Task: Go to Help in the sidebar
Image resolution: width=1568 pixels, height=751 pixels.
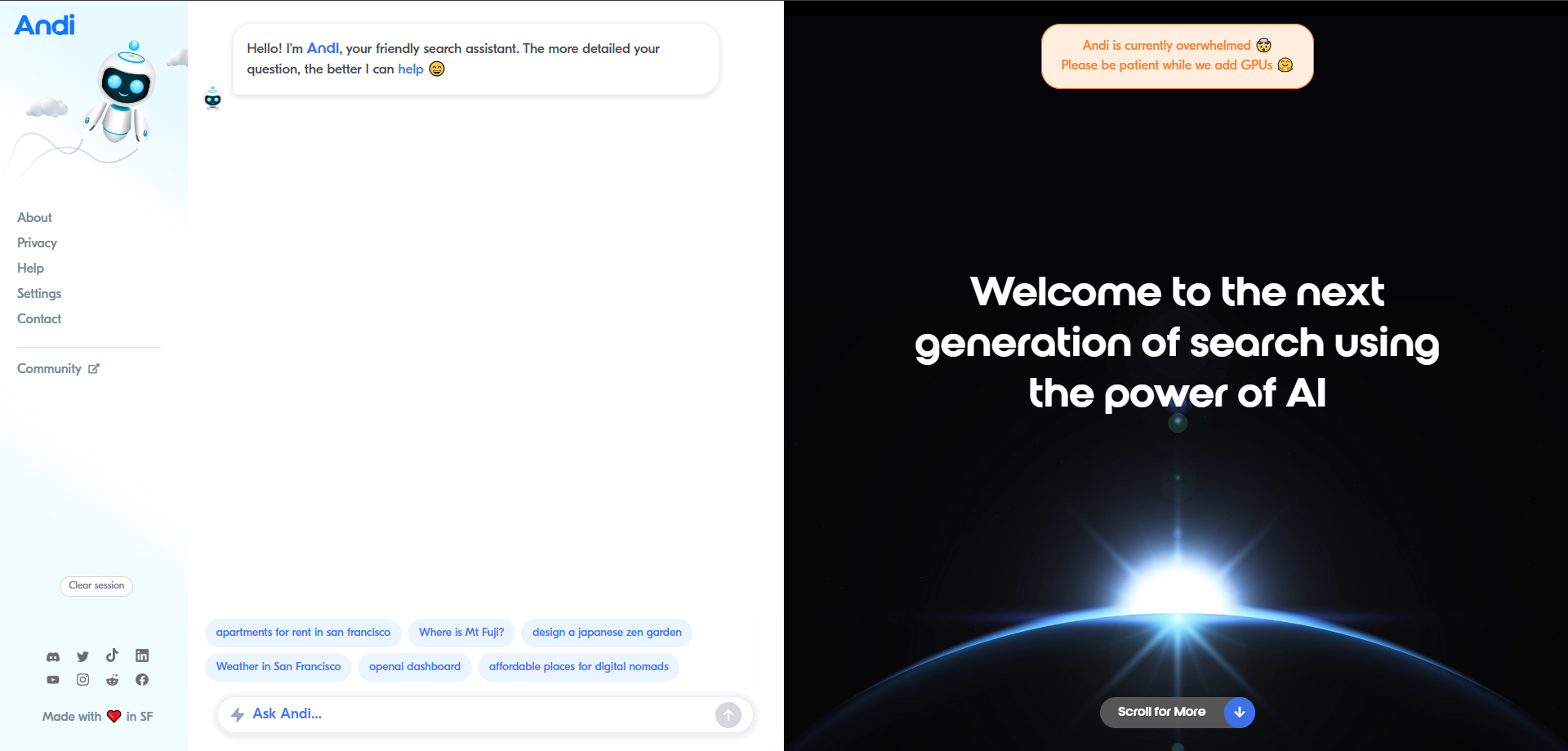Action: click(x=30, y=268)
